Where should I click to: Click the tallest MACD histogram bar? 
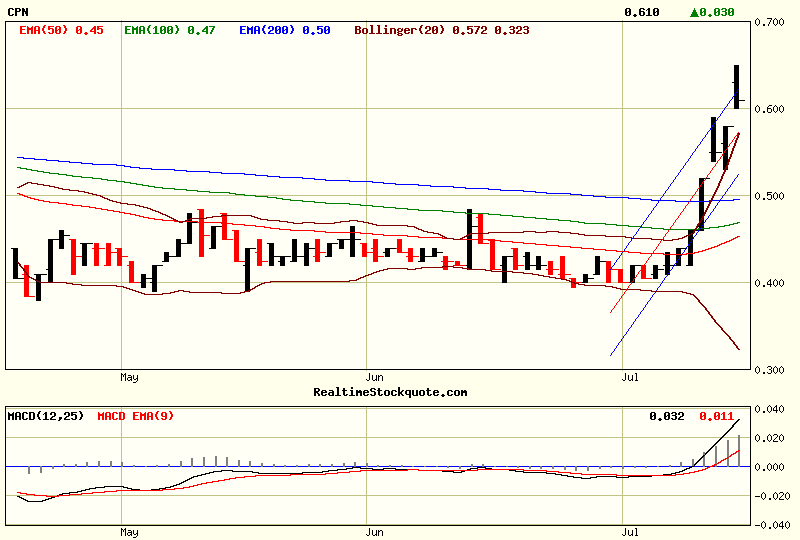tap(739, 451)
